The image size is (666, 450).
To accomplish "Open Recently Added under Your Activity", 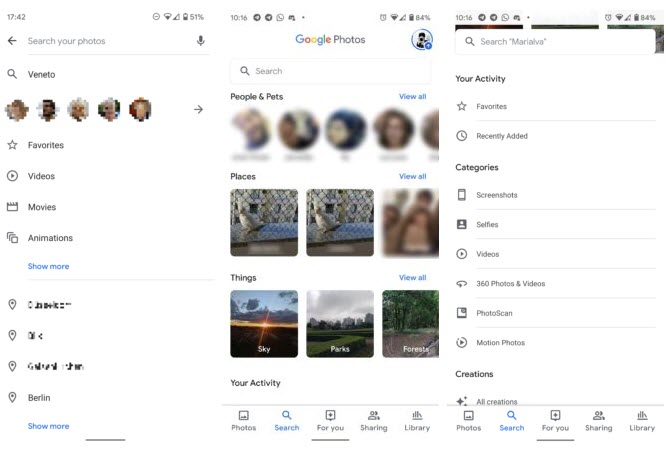I will tap(502, 136).
